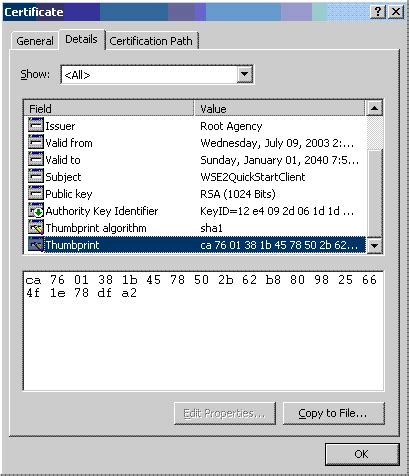The height and width of the screenshot is (476, 409).
Task: Click the Show <All> combo box field
Action: point(157,74)
